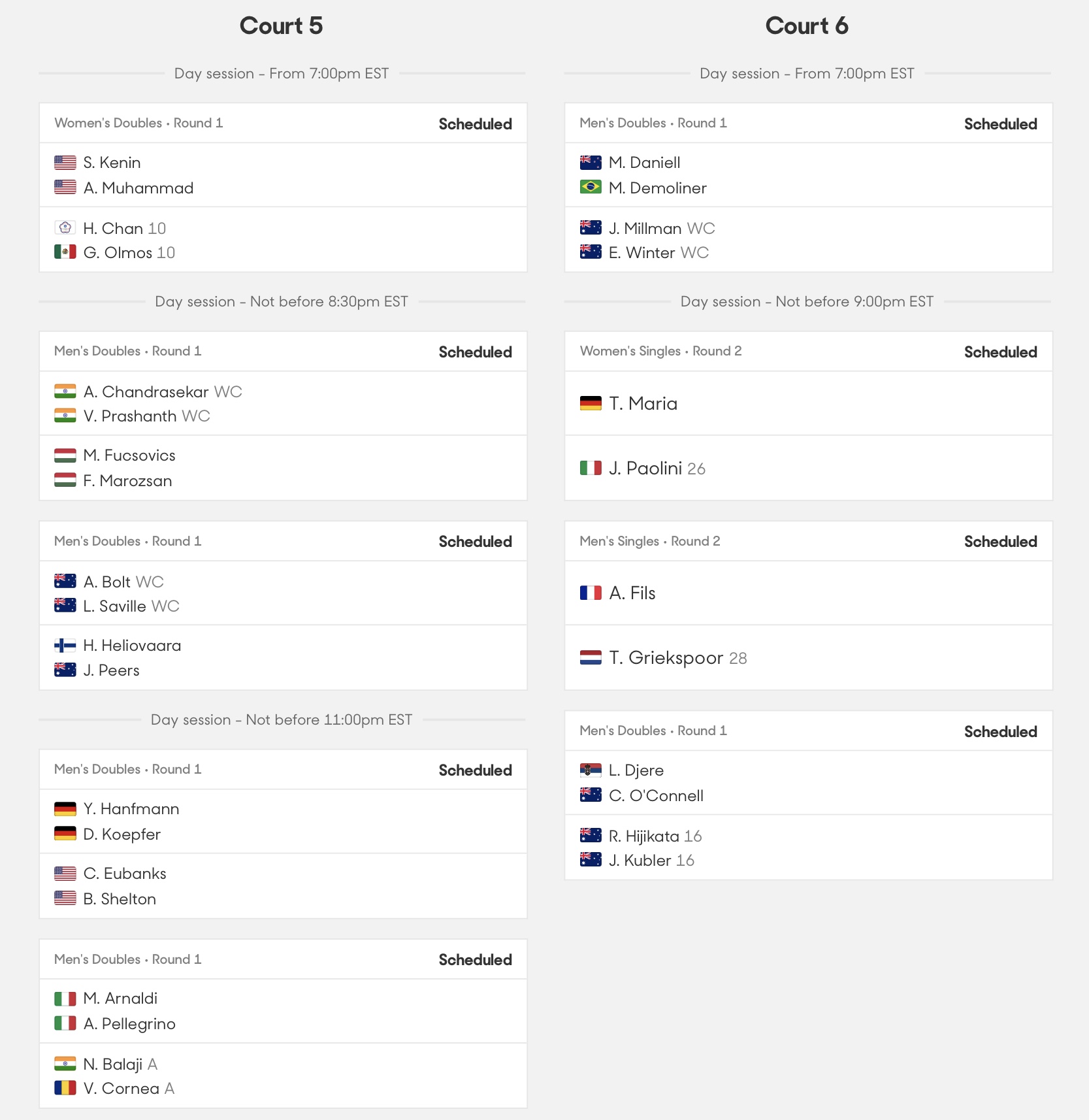This screenshot has height=1120, width=1089.
Task: Click the Netherlands flag beside T. Griekspoor
Action: click(591, 657)
